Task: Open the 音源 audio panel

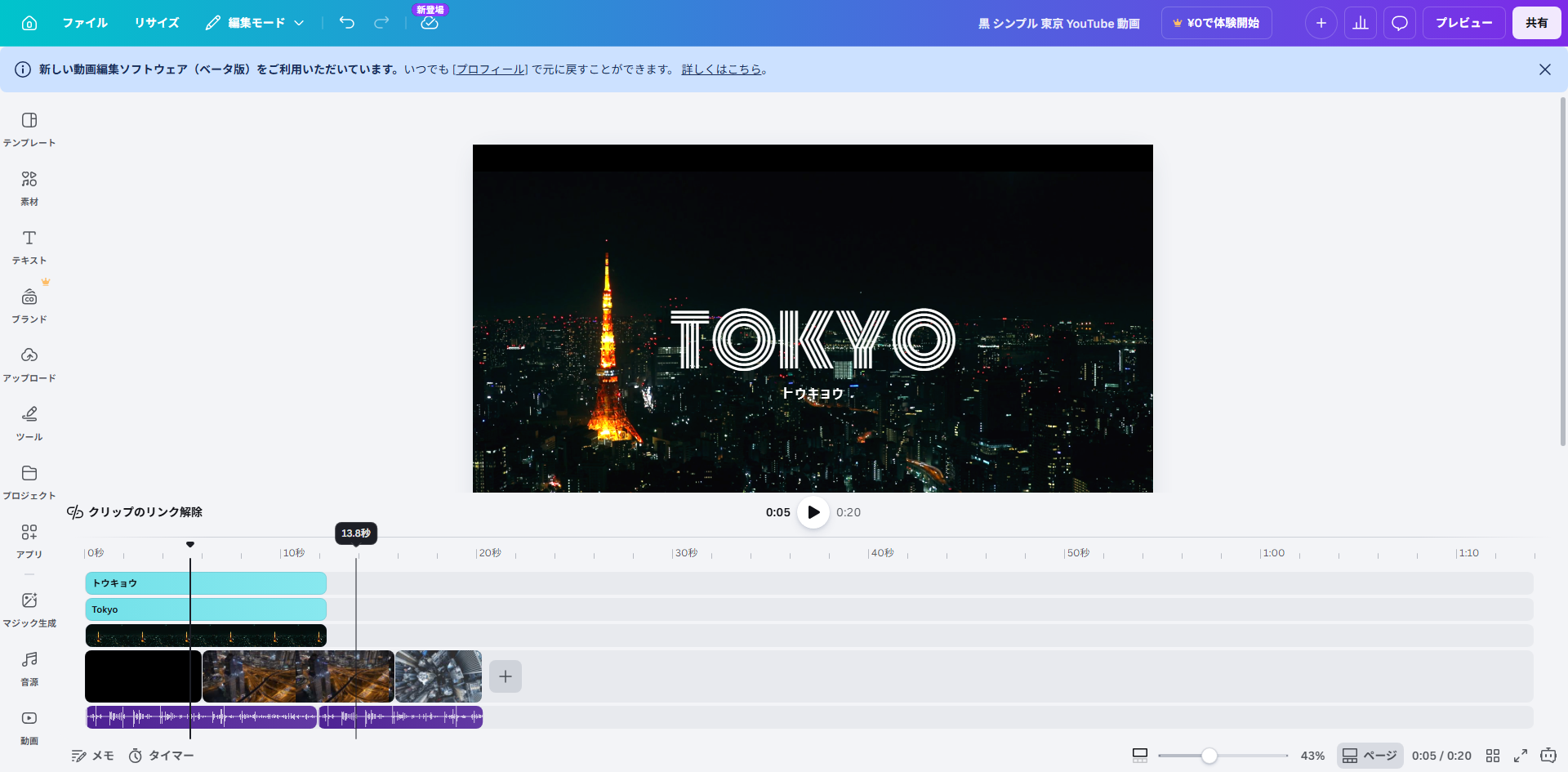Action: (x=29, y=668)
